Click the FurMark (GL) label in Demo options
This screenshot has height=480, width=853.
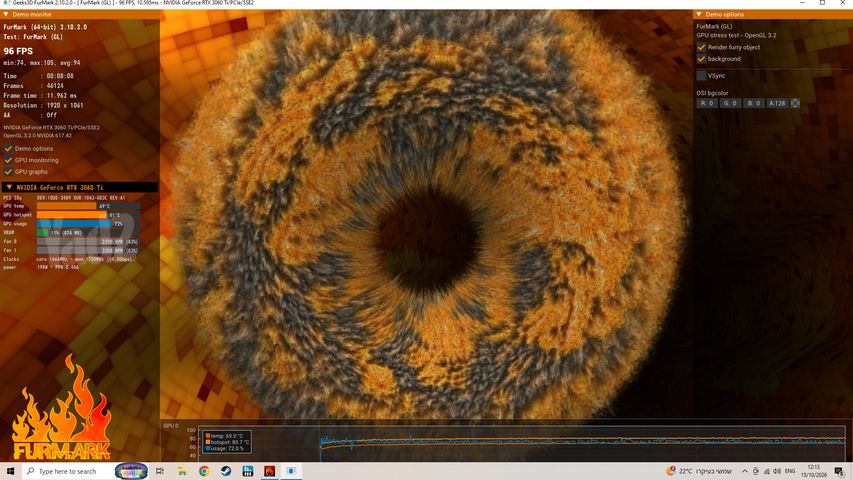[714, 26]
